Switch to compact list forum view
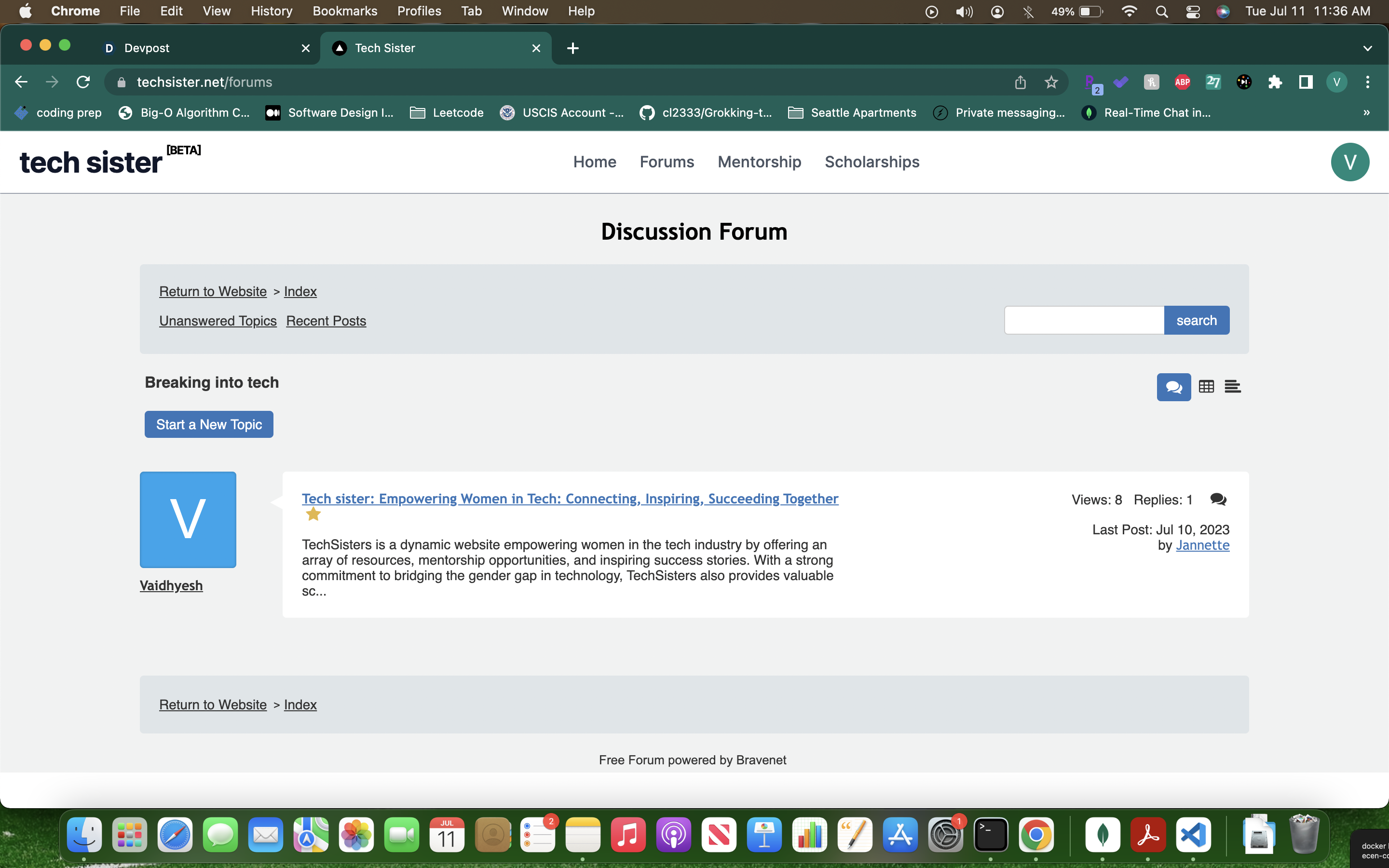Image resolution: width=1389 pixels, height=868 pixels. 1232,387
